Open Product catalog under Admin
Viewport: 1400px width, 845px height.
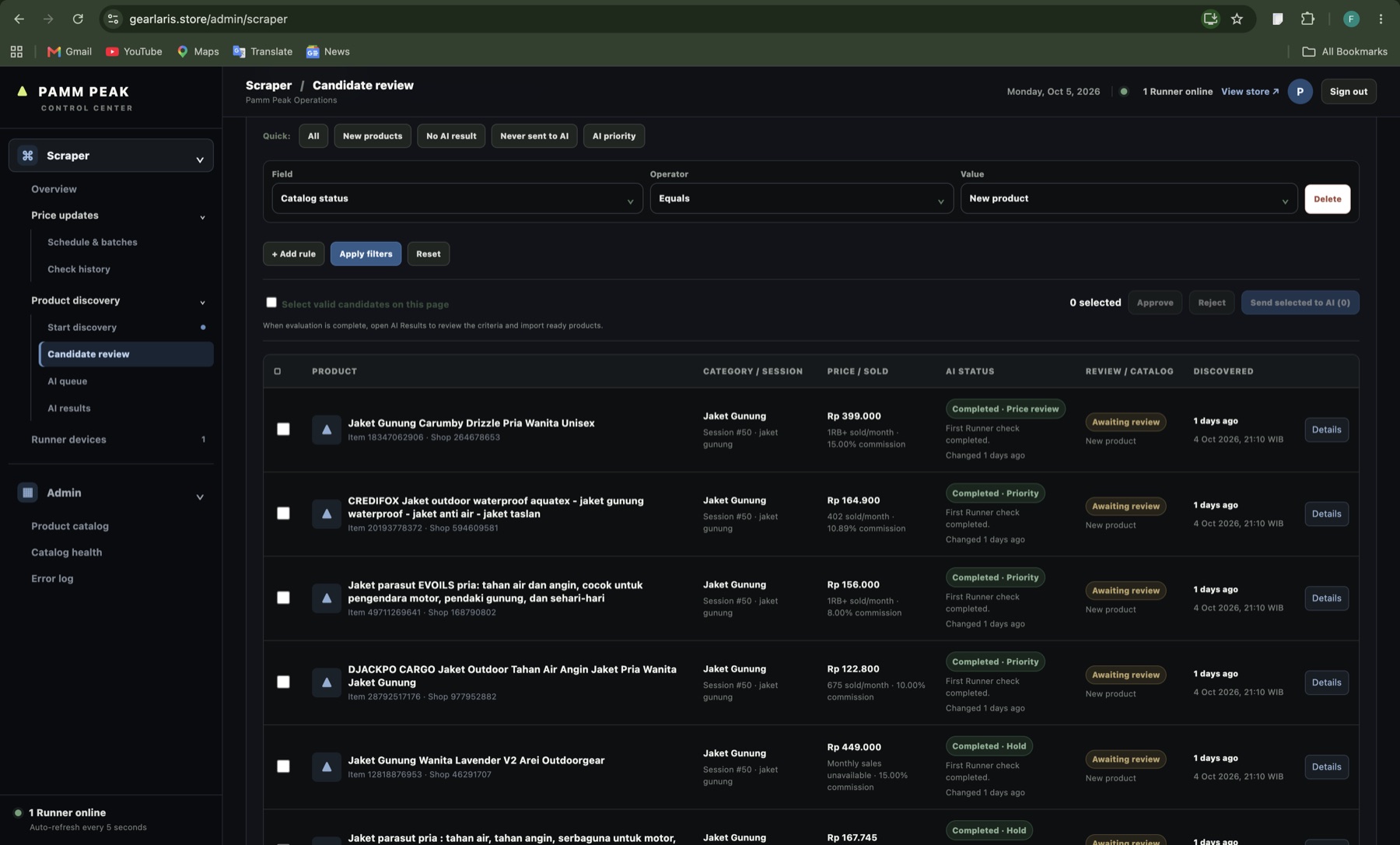coord(70,526)
